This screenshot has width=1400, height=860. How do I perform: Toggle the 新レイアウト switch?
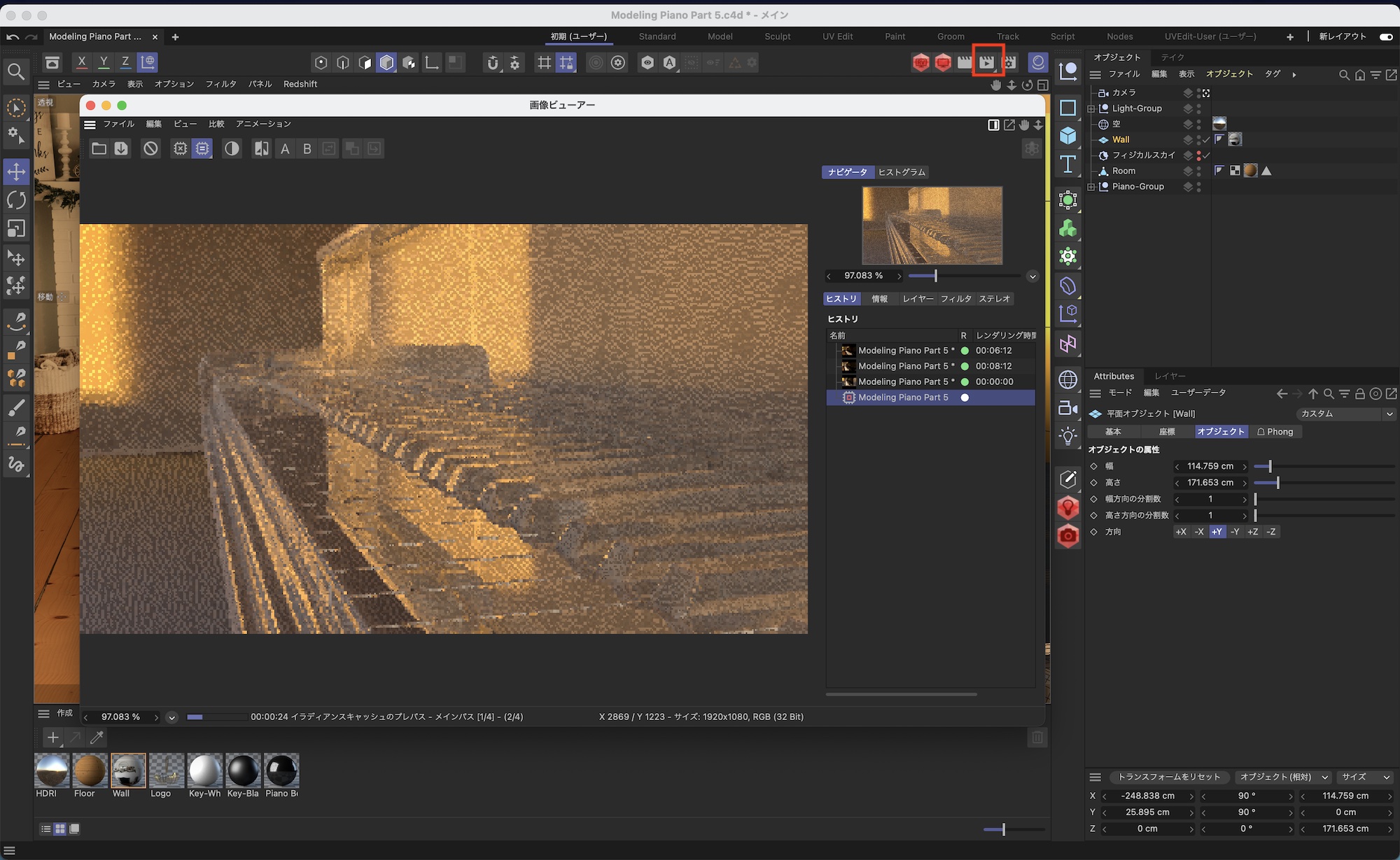pos(1385,36)
